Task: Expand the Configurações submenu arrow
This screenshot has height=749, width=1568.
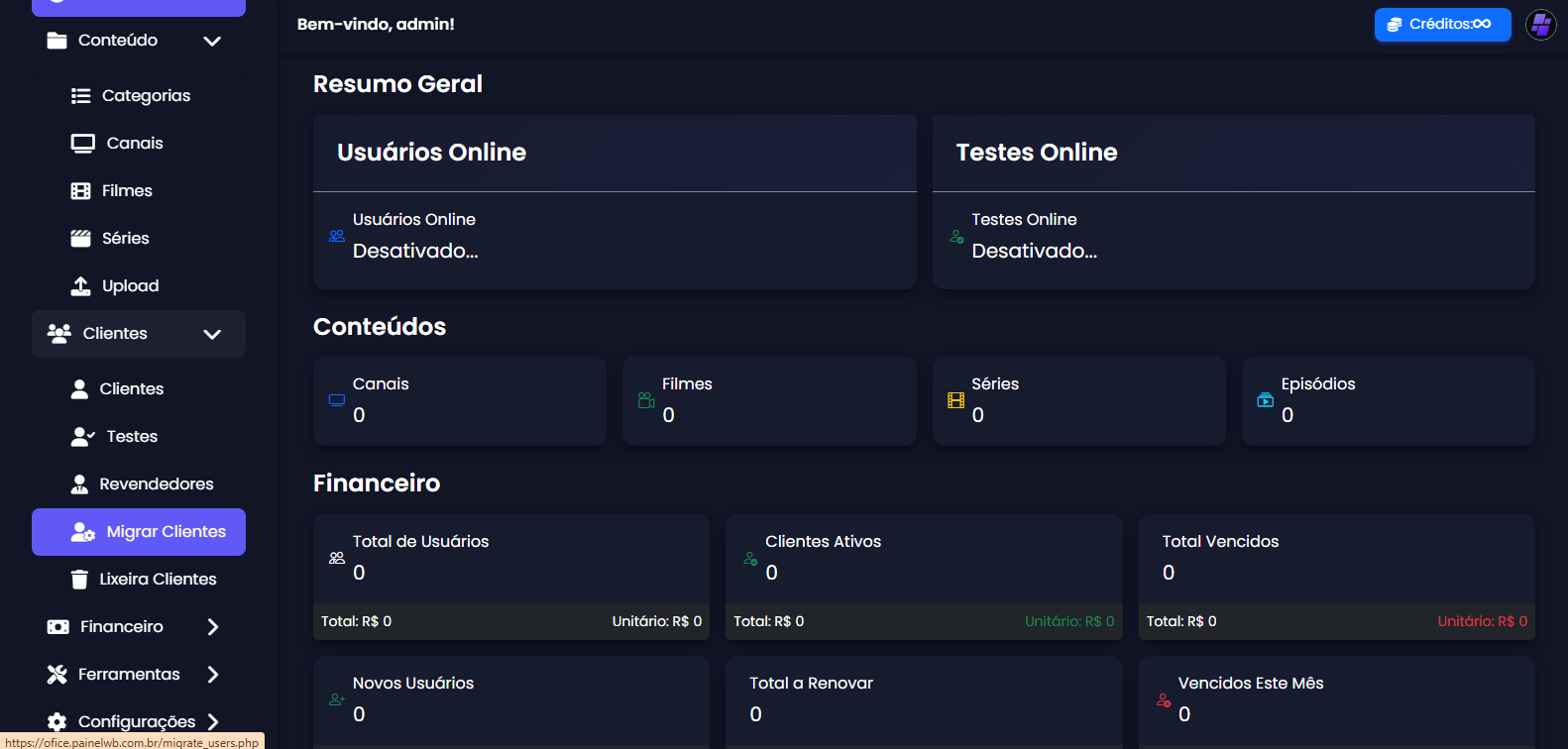Action: [x=213, y=722]
